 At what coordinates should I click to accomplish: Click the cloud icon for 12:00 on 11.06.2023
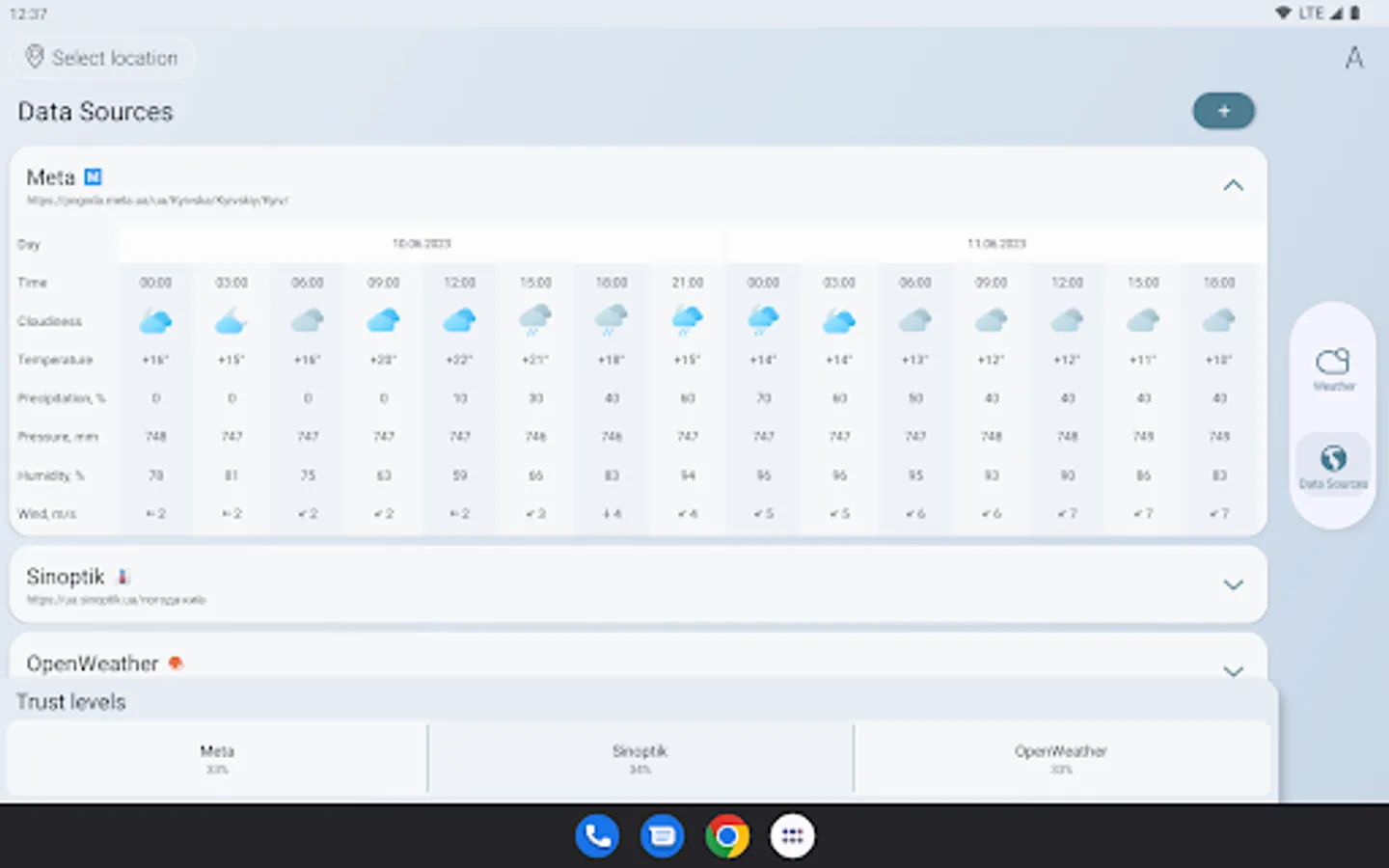click(x=1067, y=320)
